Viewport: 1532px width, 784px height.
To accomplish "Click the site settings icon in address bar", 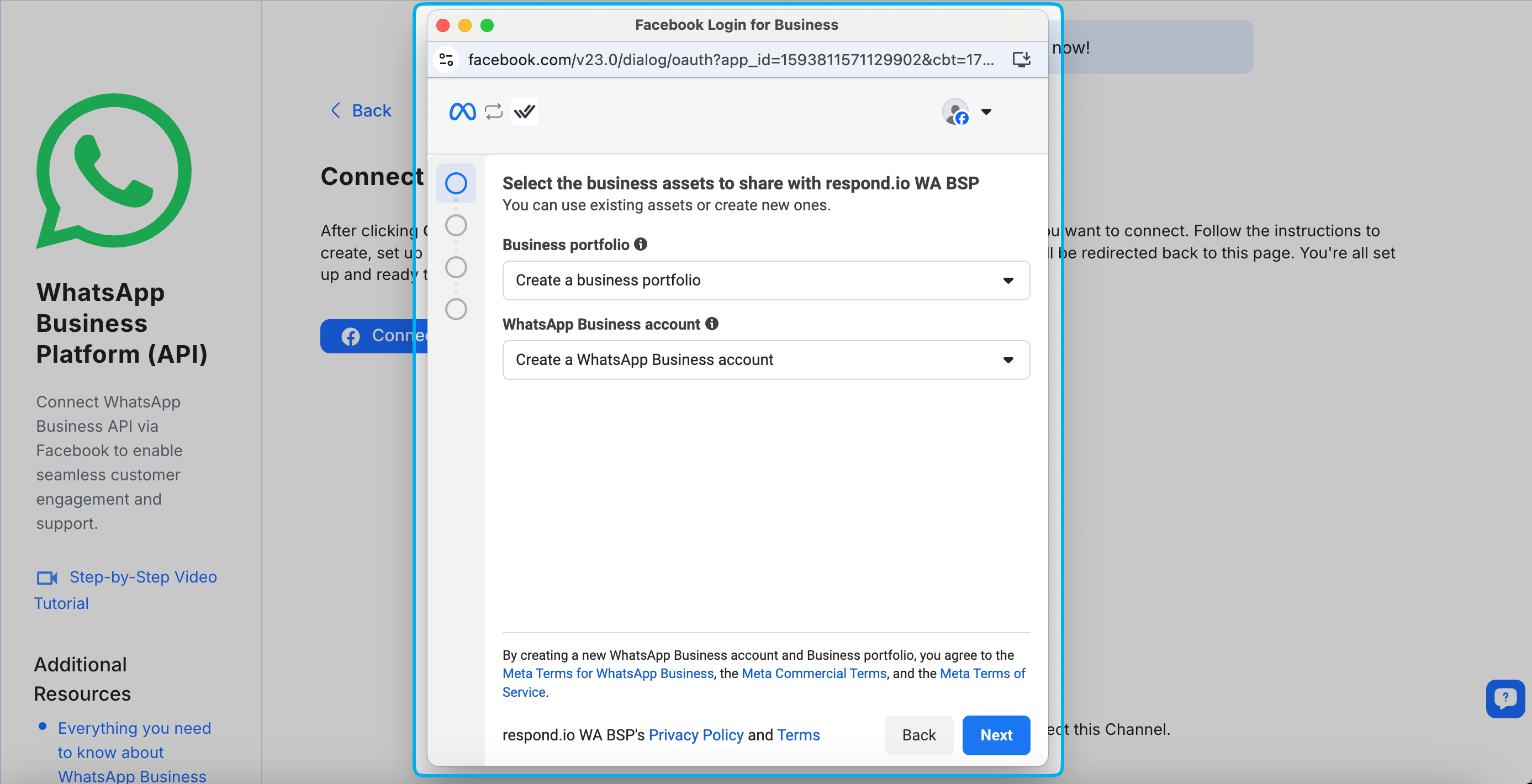I will (446, 60).
